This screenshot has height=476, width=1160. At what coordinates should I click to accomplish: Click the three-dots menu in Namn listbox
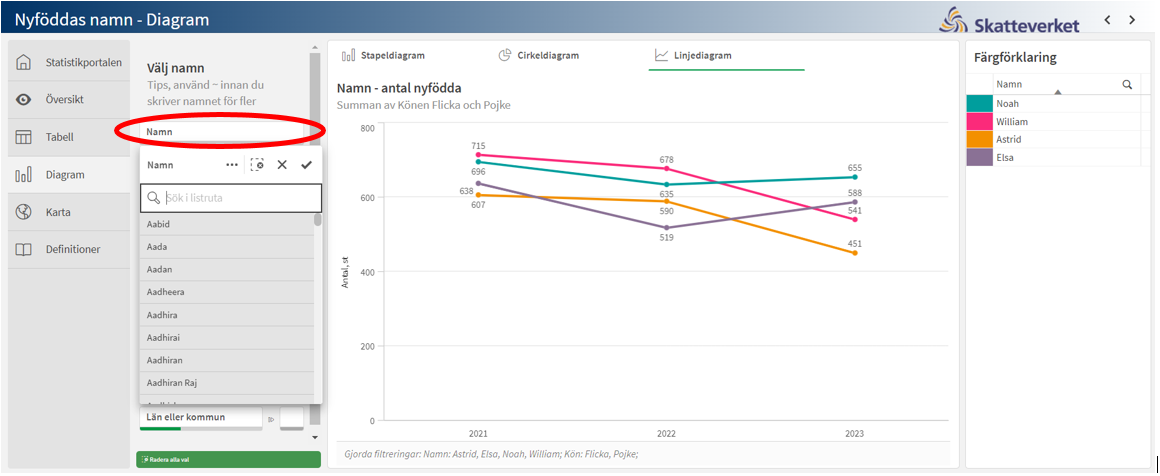point(232,165)
